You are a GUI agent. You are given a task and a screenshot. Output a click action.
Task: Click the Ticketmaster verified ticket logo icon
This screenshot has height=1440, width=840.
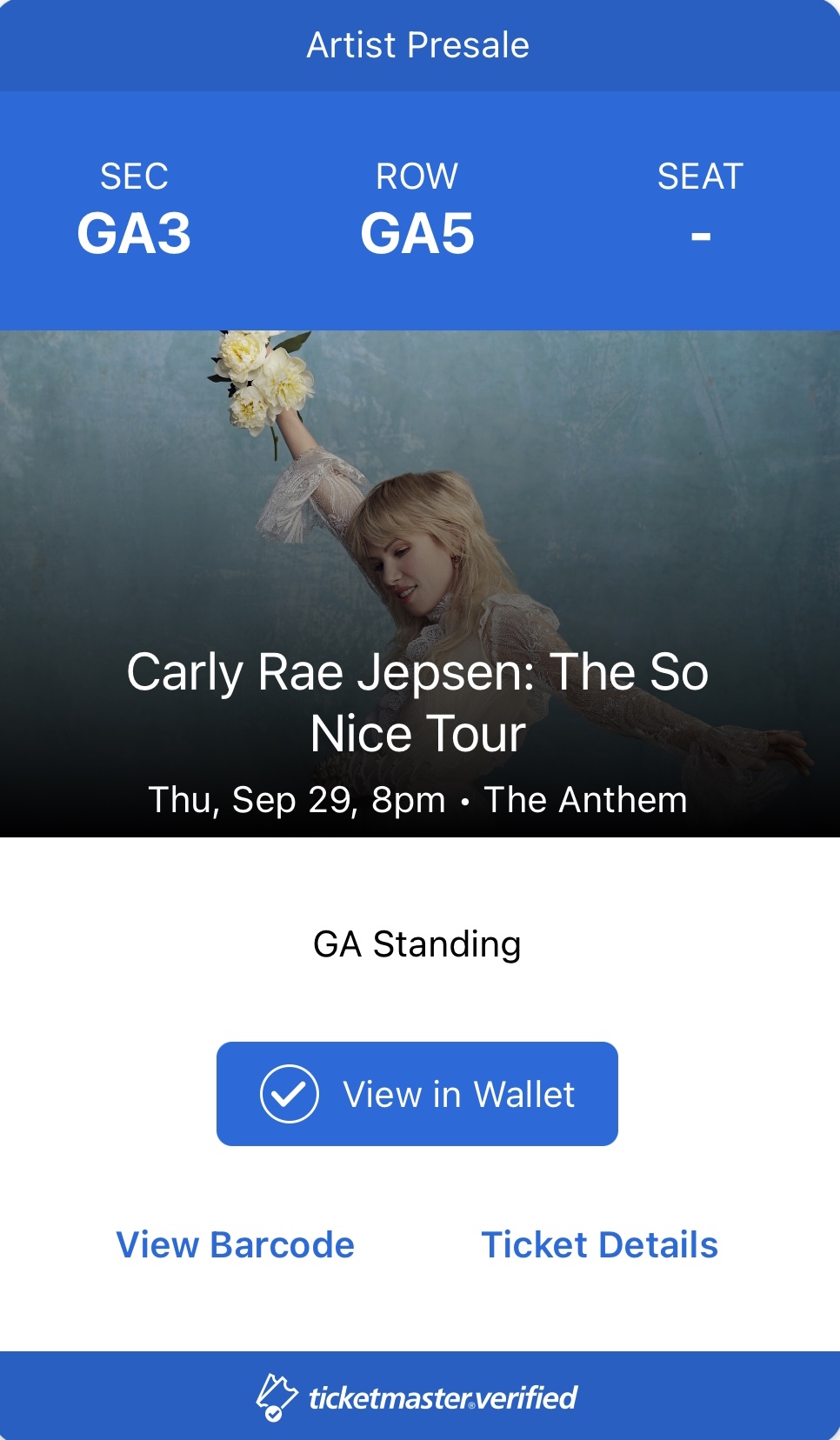(x=277, y=1397)
